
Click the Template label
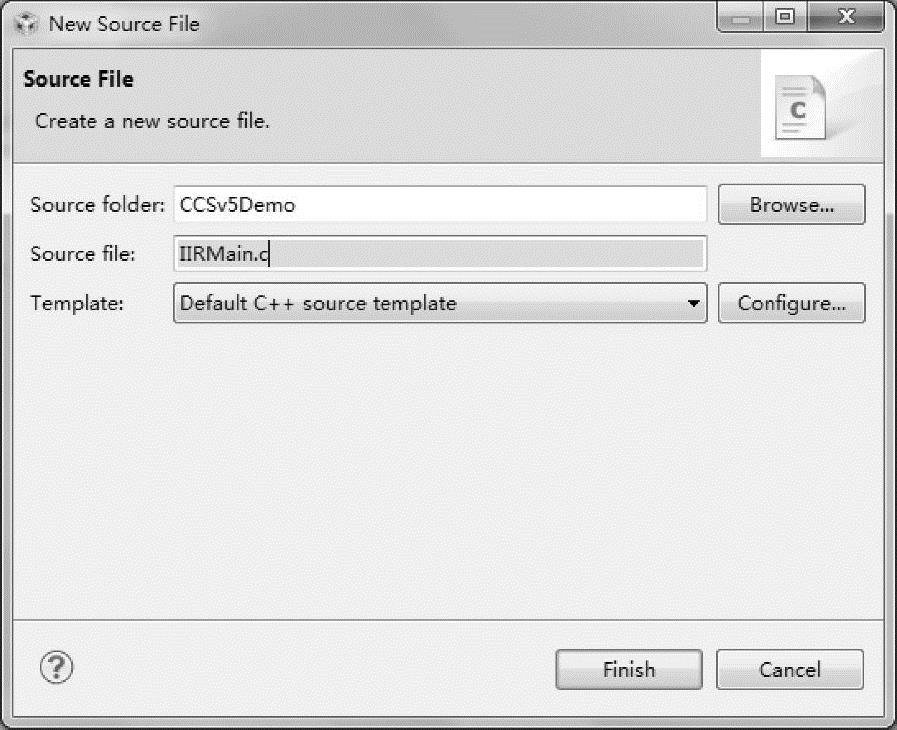77,303
